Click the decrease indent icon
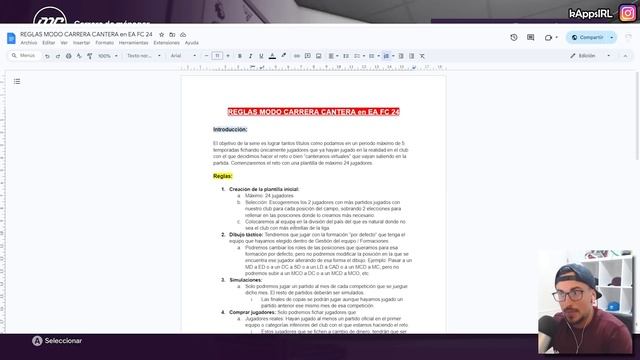Viewport: 640px width, 360px height. pyautogui.click(x=401, y=56)
